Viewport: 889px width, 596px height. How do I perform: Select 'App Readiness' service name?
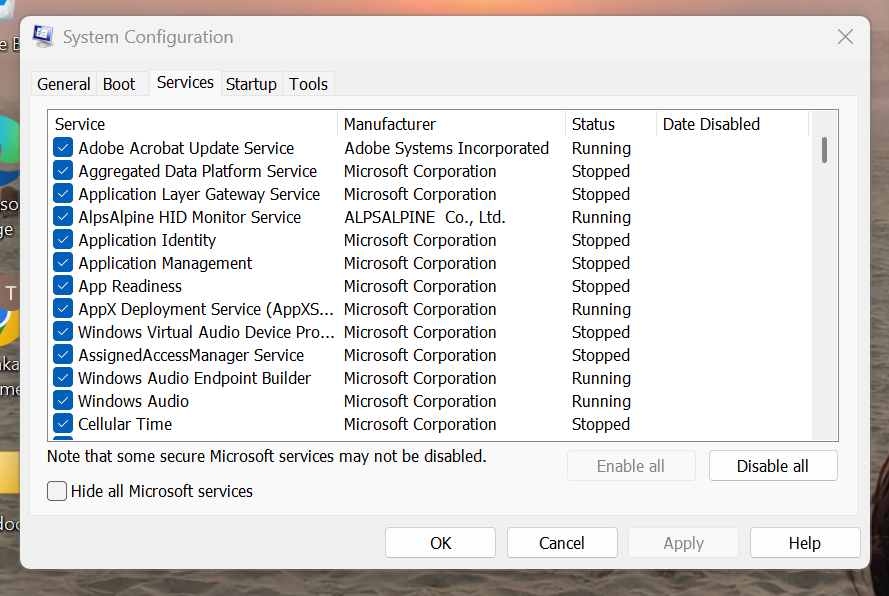130,286
